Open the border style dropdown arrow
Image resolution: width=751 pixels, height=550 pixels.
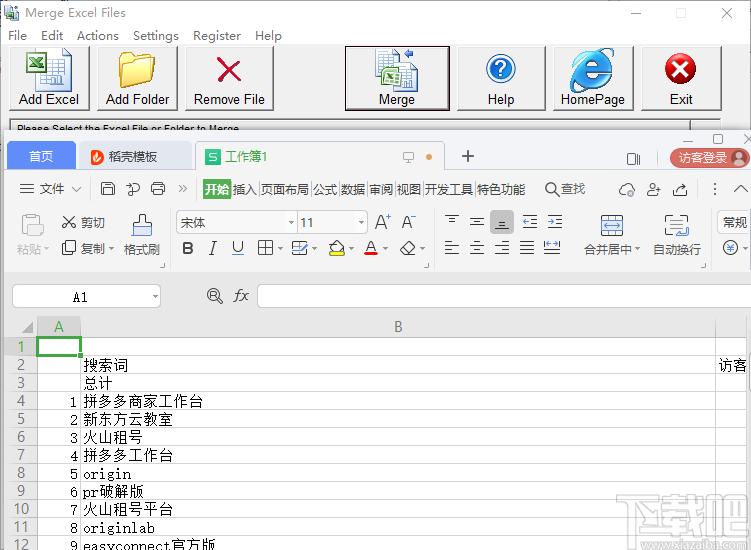[280, 249]
